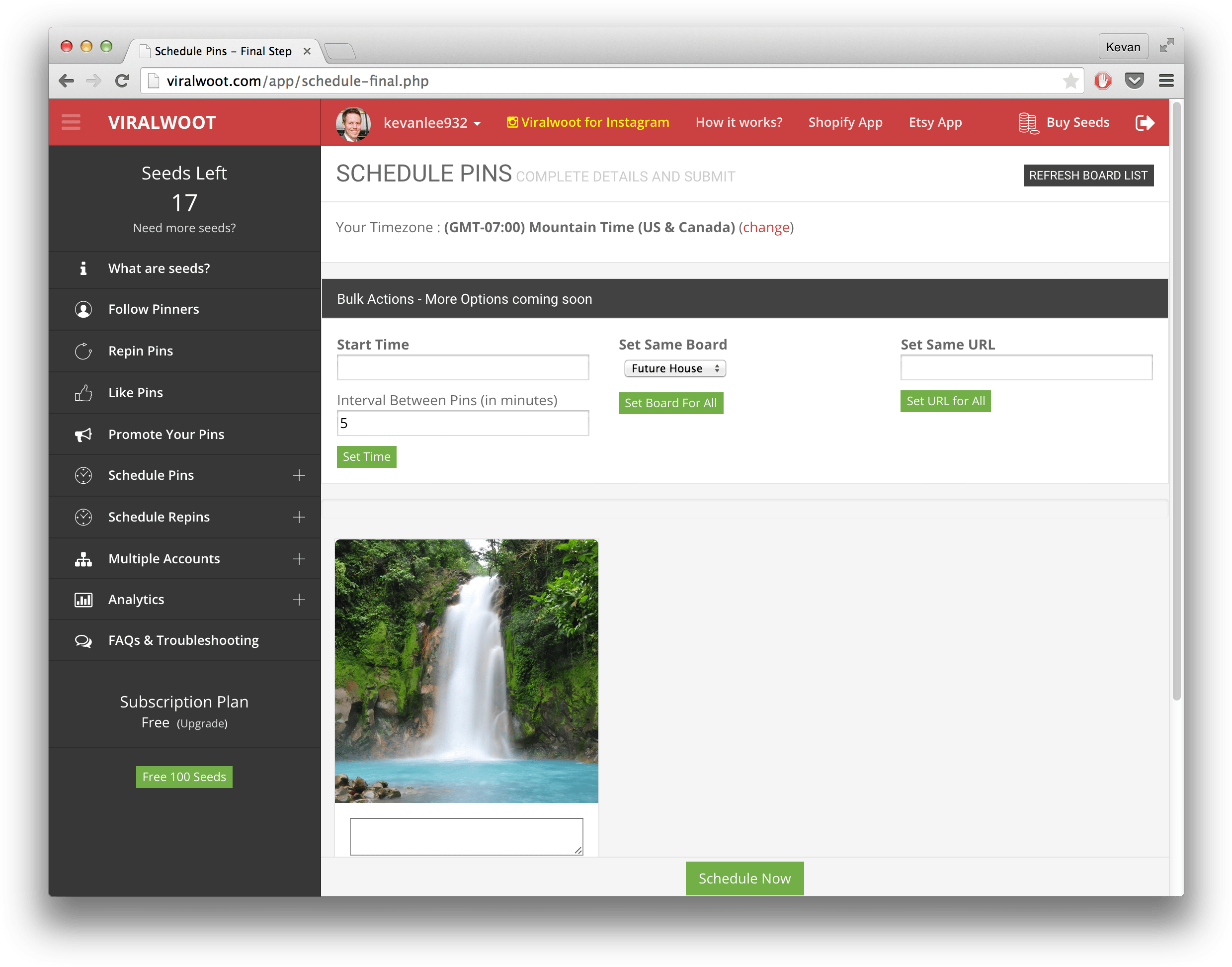Click kevanlee932 profile avatar
The width and height of the screenshot is (1232, 967).
pyautogui.click(x=353, y=123)
